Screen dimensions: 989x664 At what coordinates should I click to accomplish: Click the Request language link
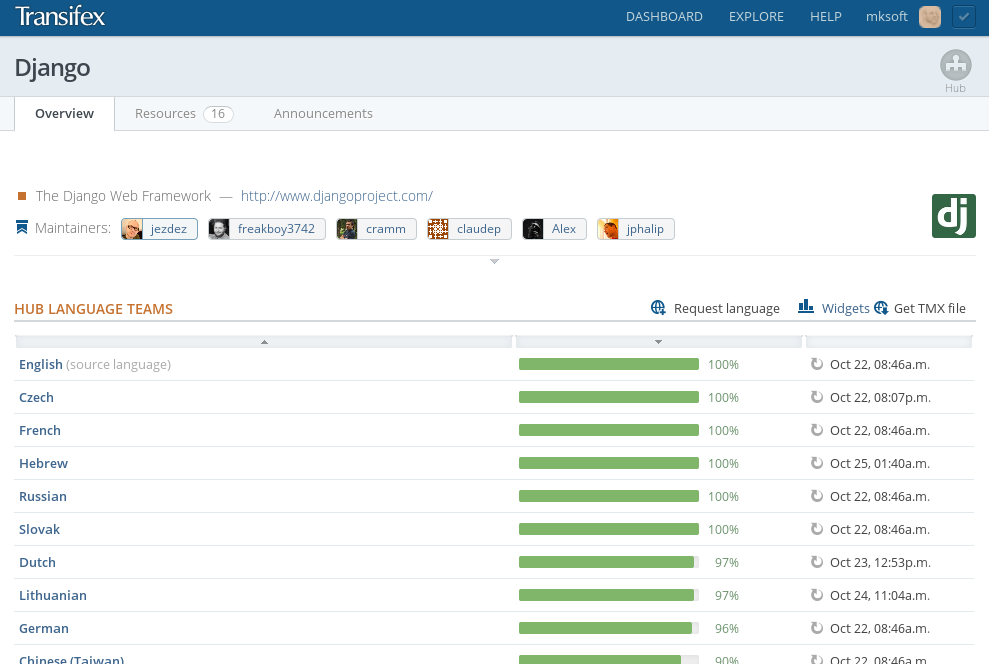(727, 308)
